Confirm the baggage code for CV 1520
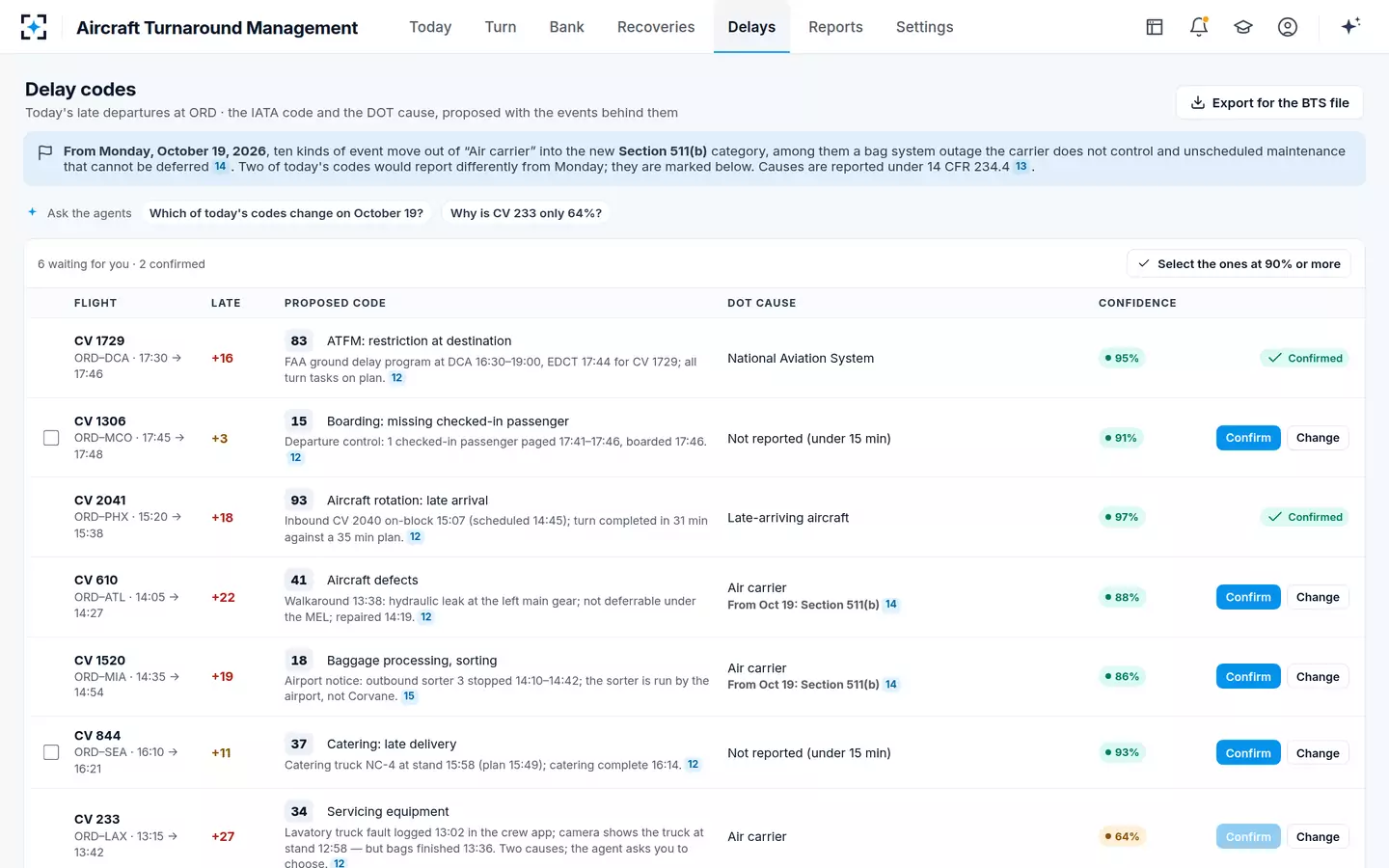1389x868 pixels. point(1248,677)
